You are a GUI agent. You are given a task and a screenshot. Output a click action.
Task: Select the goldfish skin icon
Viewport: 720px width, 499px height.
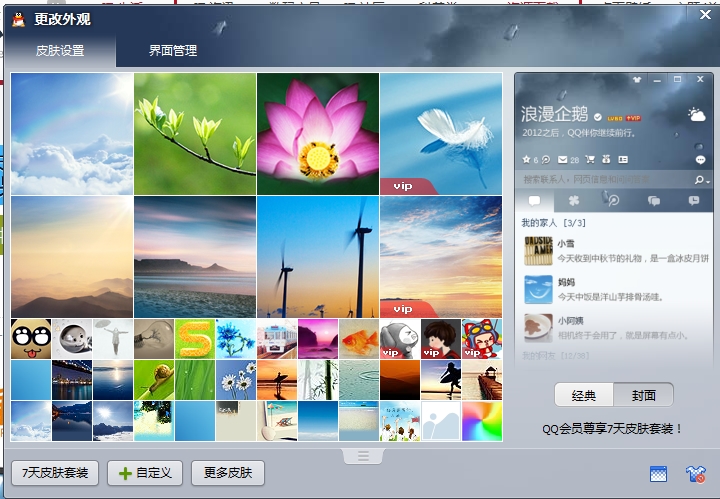[359, 339]
